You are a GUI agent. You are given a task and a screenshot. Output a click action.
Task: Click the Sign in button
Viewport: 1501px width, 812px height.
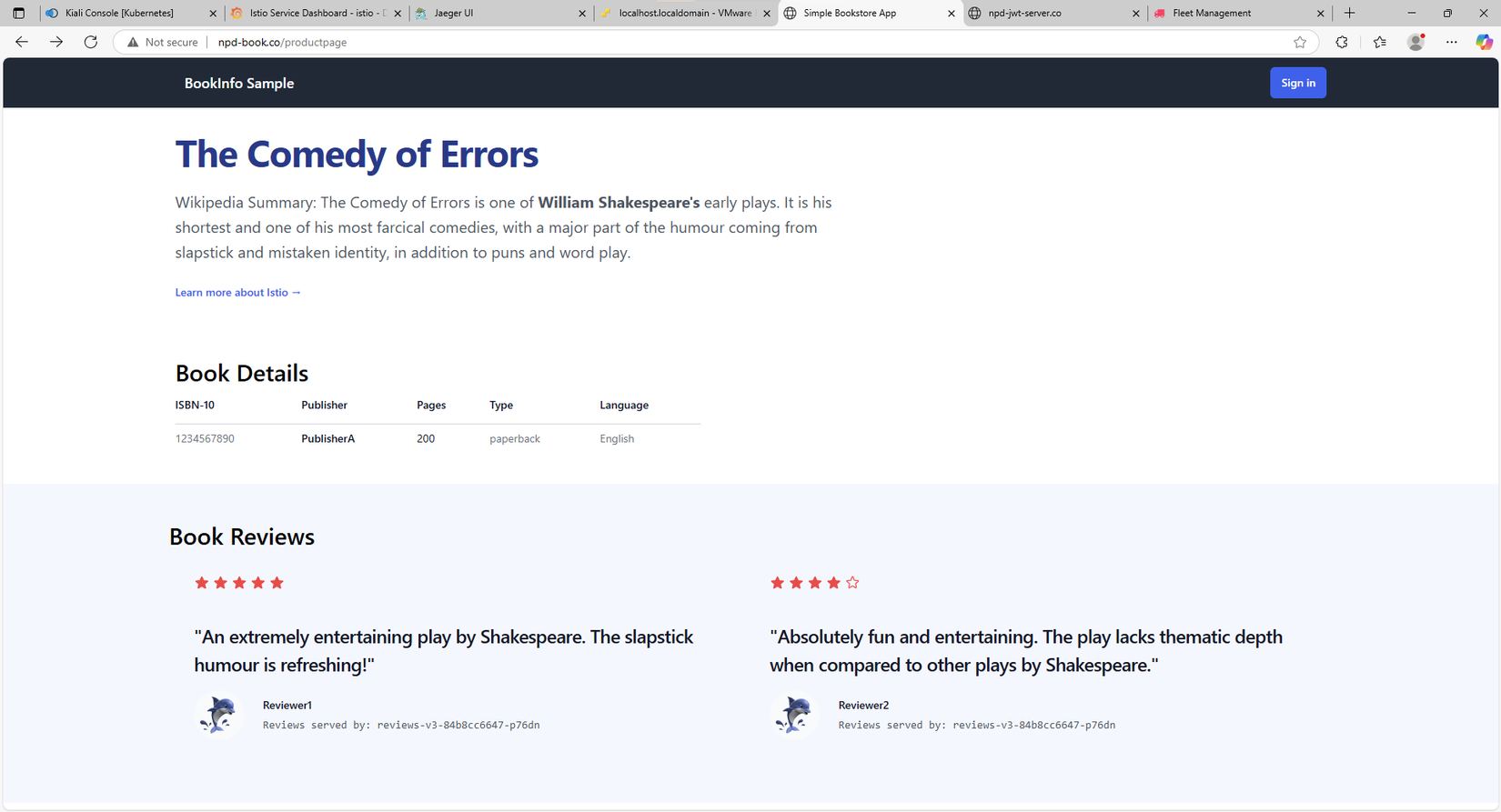click(x=1298, y=83)
